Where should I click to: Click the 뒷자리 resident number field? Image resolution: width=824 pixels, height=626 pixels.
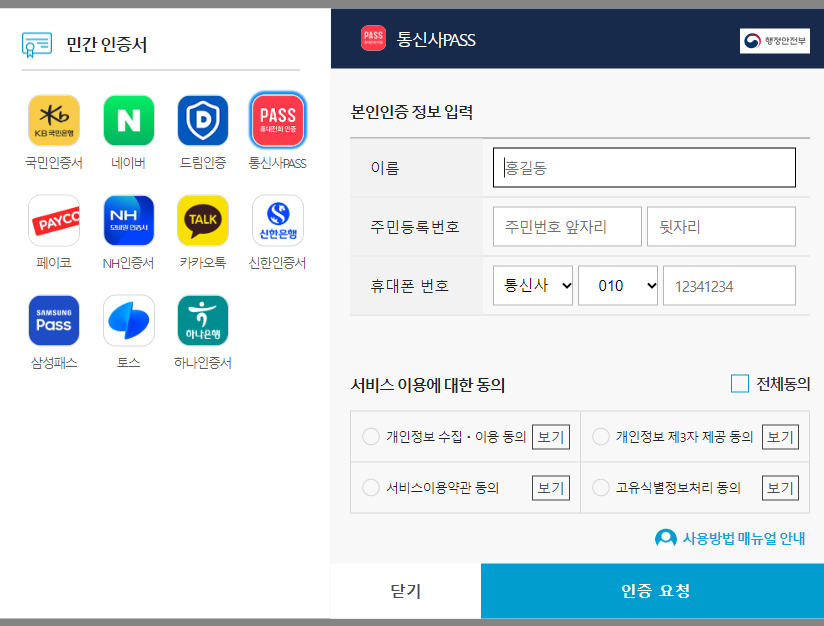click(x=721, y=227)
